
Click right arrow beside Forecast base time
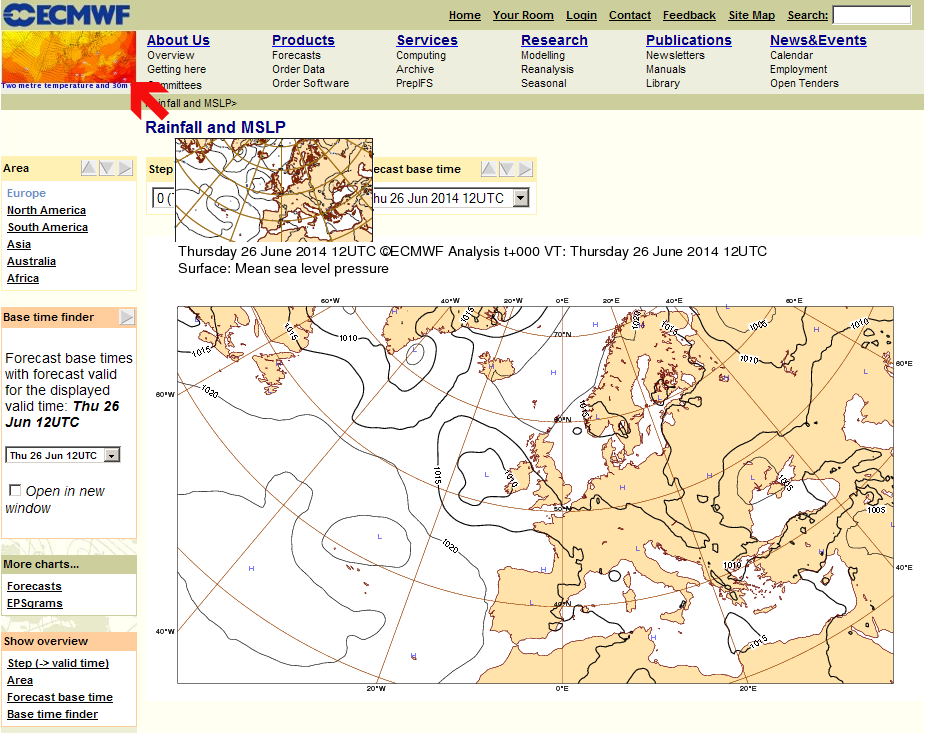point(525,169)
